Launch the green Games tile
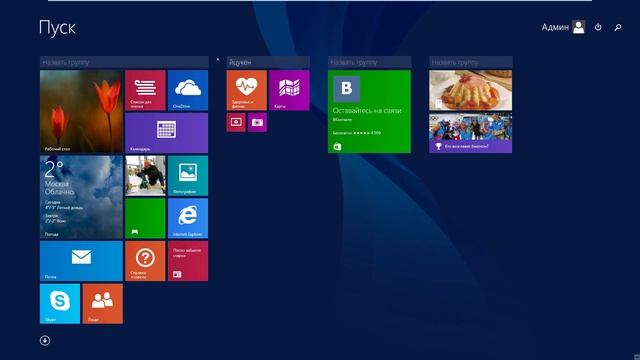 [x=145, y=218]
